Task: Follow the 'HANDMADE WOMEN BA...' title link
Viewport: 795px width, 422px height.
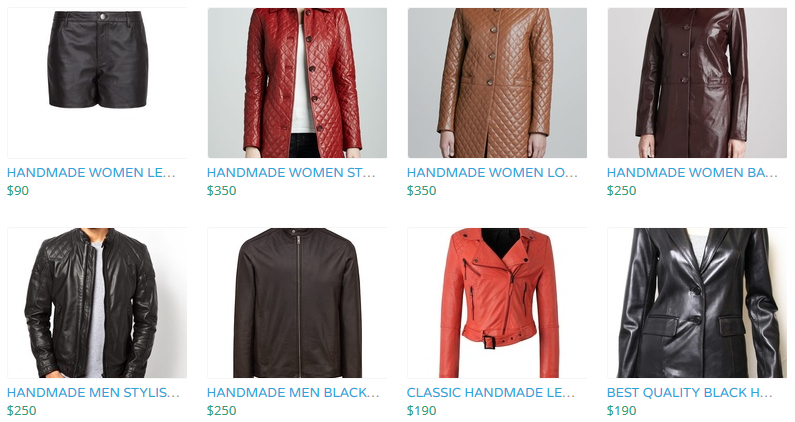Action: [x=692, y=173]
